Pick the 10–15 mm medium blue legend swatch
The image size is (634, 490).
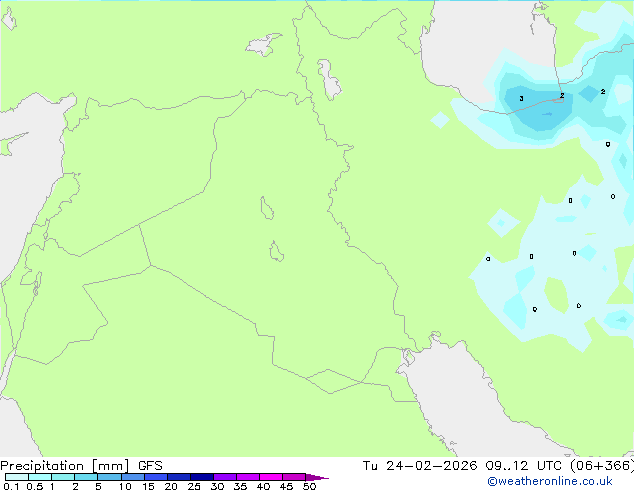click(133, 477)
